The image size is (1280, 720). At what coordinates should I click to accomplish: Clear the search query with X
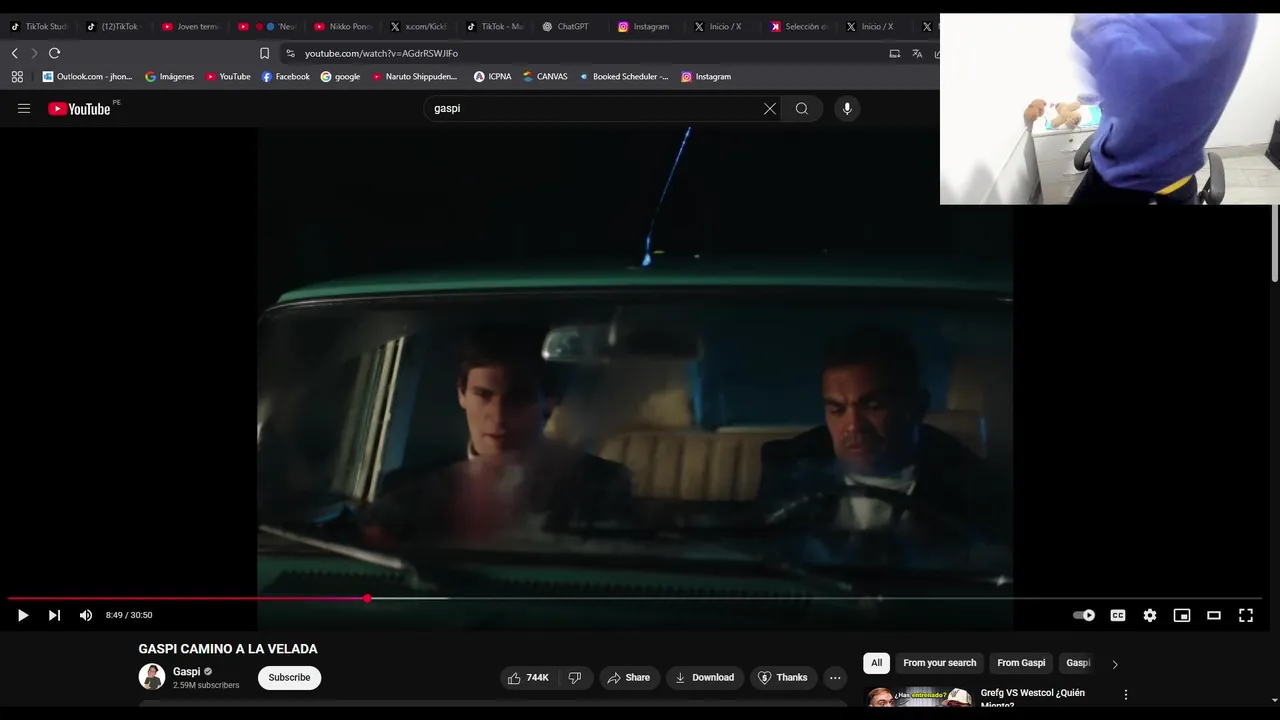coord(770,108)
